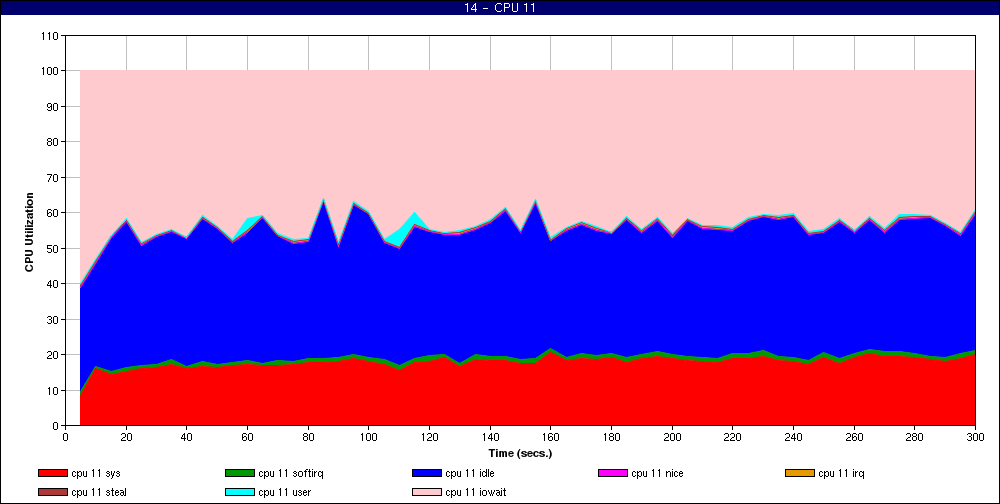Viewport: 1000px width, 504px height.
Task: Click the red cpu 11 sys legend swatch
Action: 52,473
